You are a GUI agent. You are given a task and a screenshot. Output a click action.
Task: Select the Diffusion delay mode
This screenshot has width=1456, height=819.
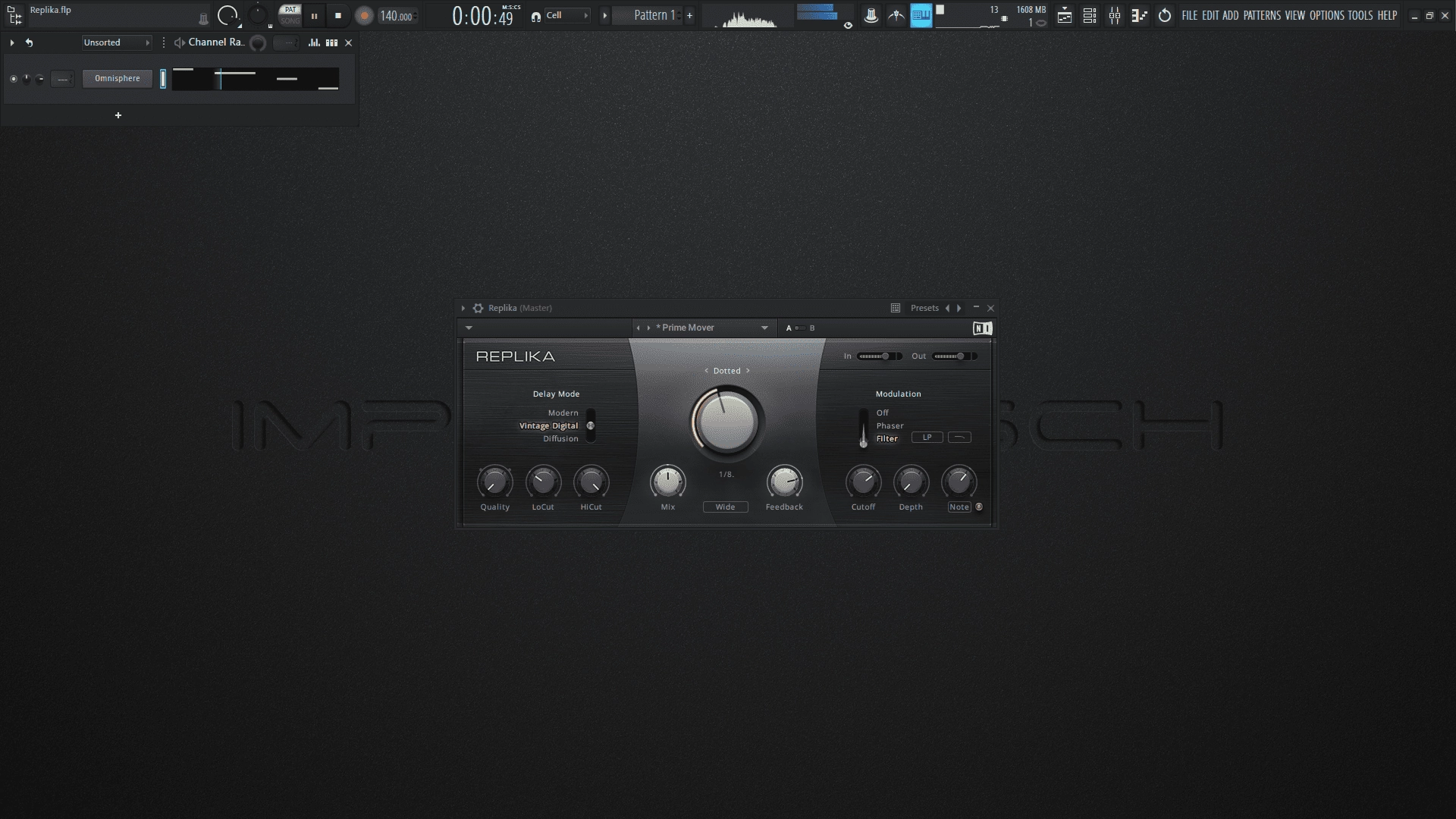pos(560,438)
